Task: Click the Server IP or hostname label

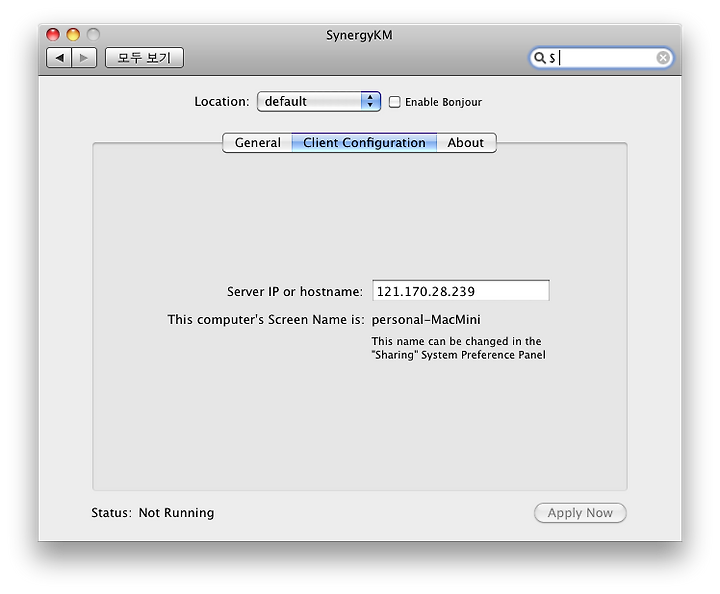Action: click(294, 291)
